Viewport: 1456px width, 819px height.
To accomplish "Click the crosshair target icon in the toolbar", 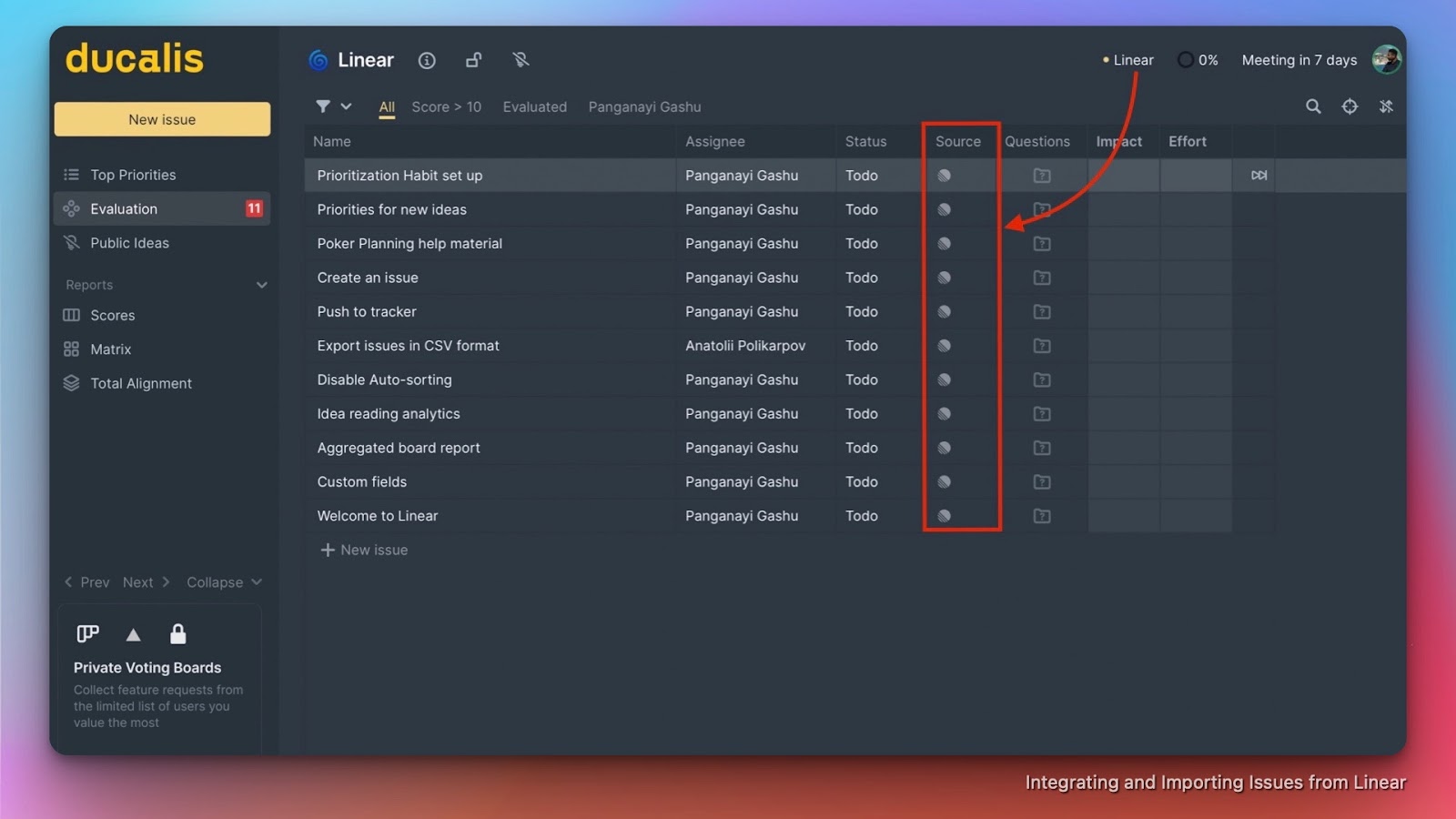I will pos(1350,106).
